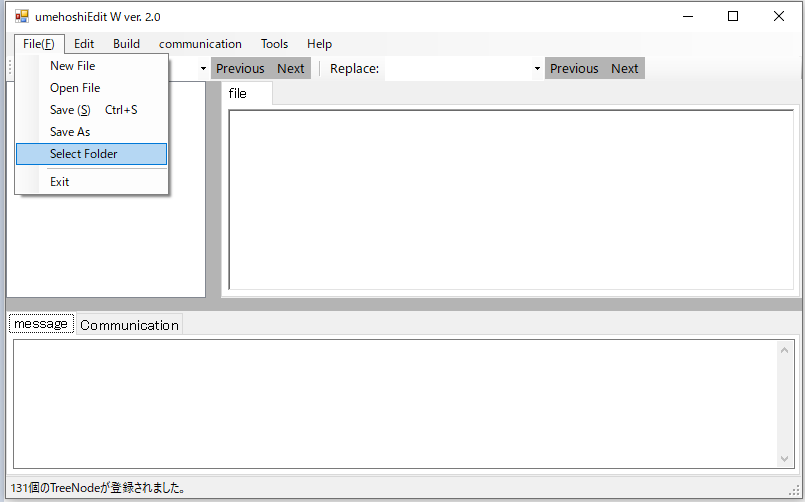Select Open File menu entry
Screen dimensions: 805x502
click(75, 88)
